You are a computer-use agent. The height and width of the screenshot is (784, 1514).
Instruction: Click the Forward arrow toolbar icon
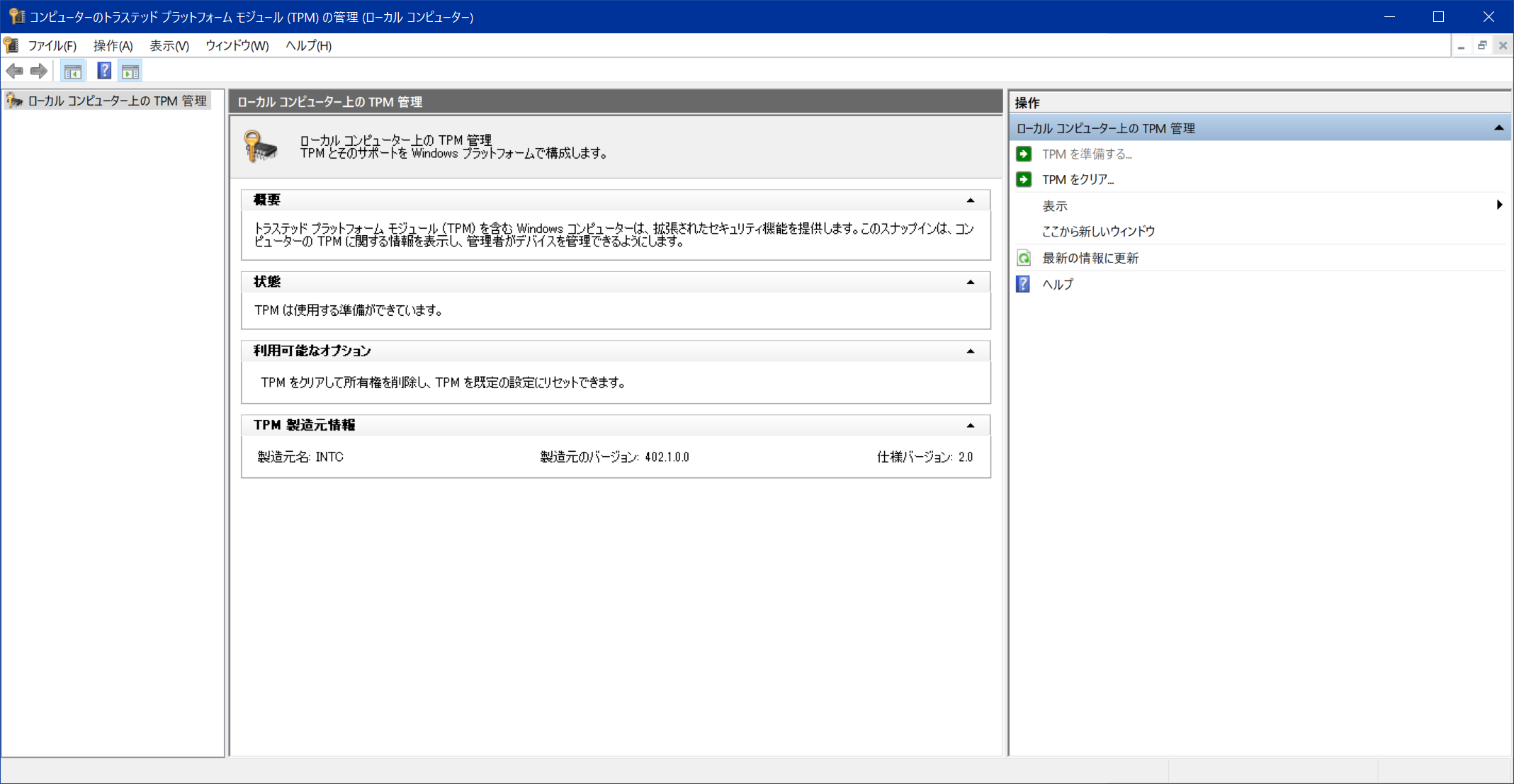[x=39, y=71]
